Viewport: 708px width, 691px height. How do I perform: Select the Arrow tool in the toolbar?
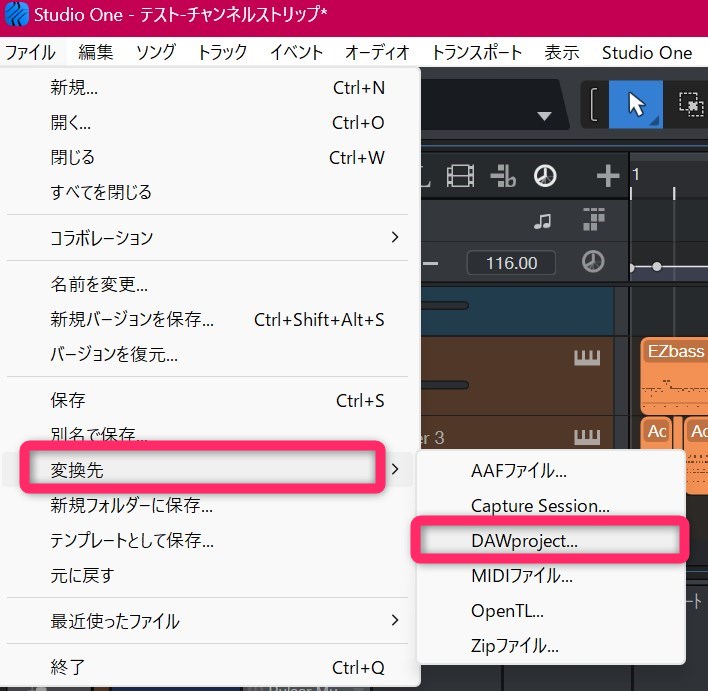pos(635,104)
